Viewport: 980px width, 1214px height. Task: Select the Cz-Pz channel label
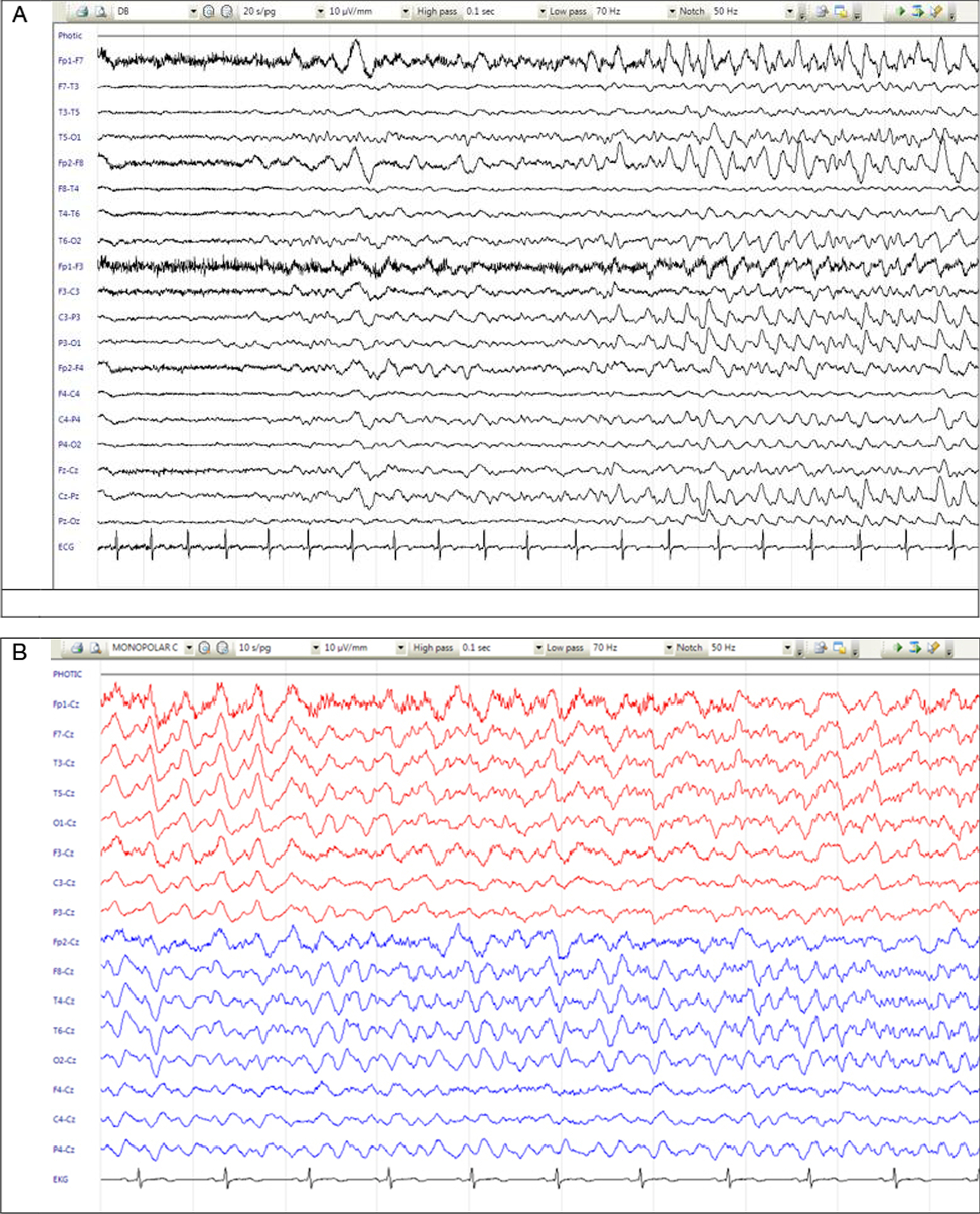point(68,496)
